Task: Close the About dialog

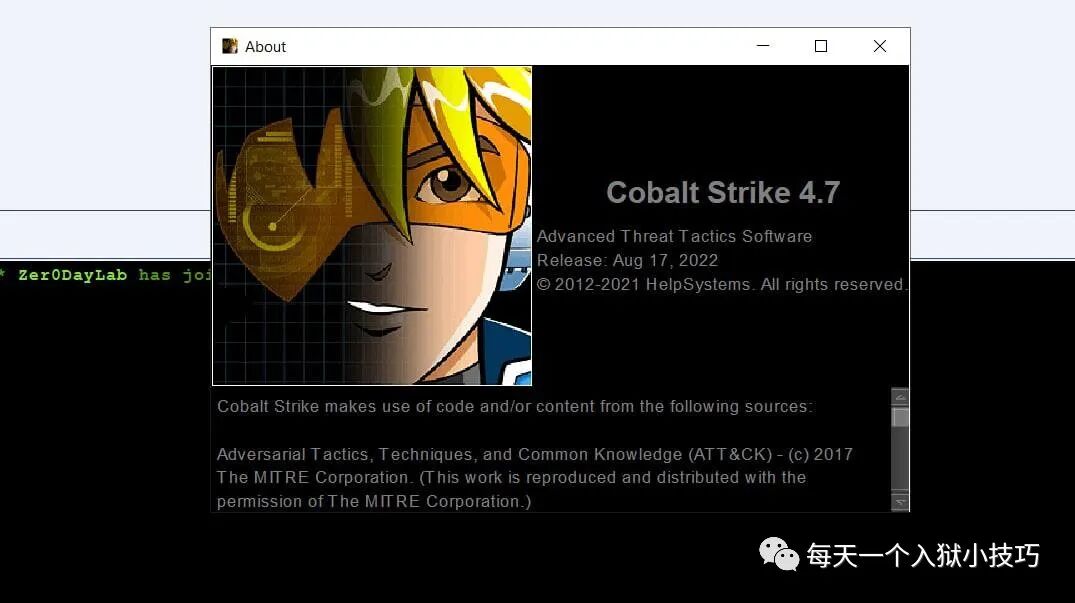Action: [880, 46]
